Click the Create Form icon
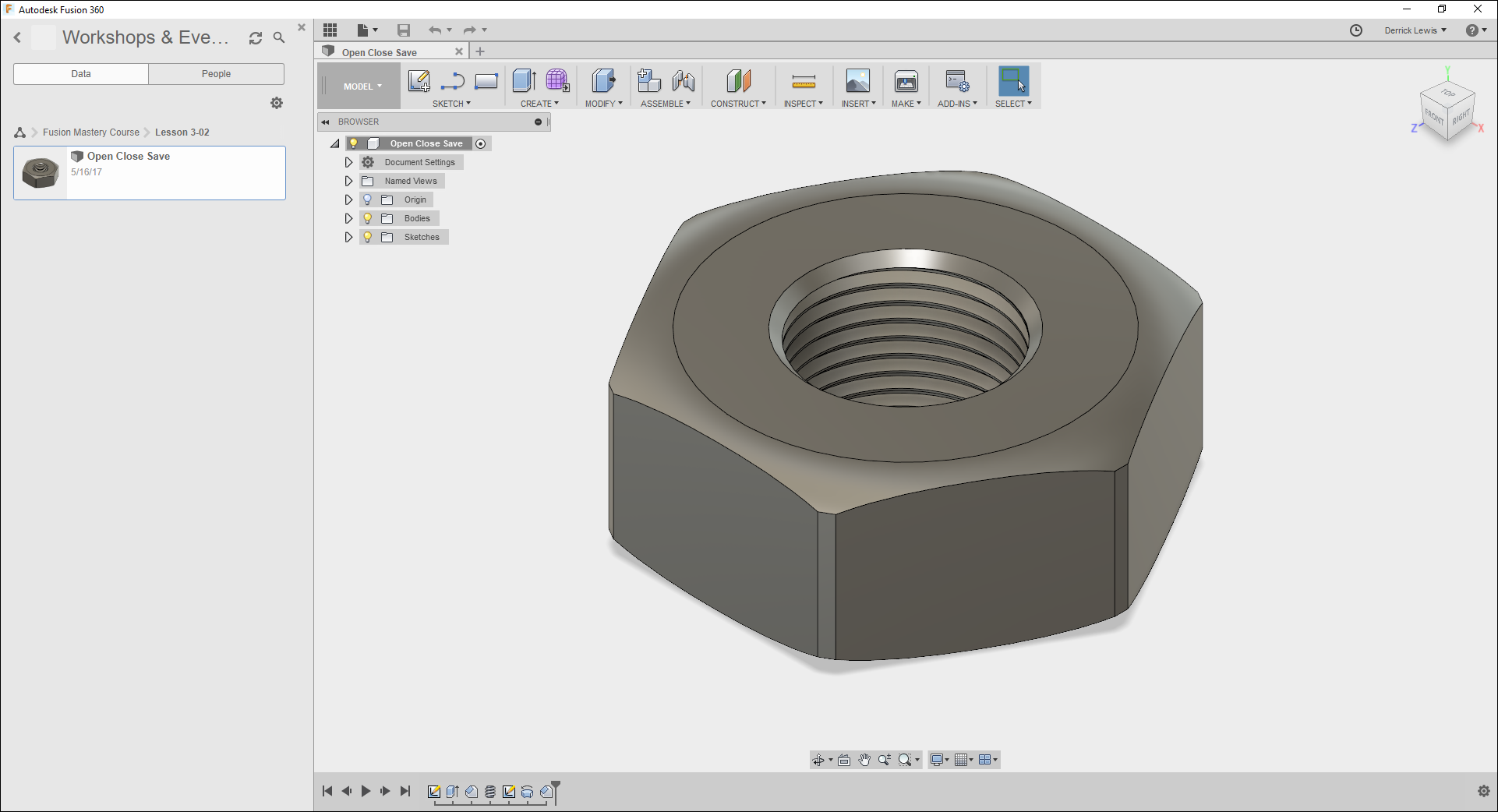Viewport: 1498px width, 812px height. point(557,81)
